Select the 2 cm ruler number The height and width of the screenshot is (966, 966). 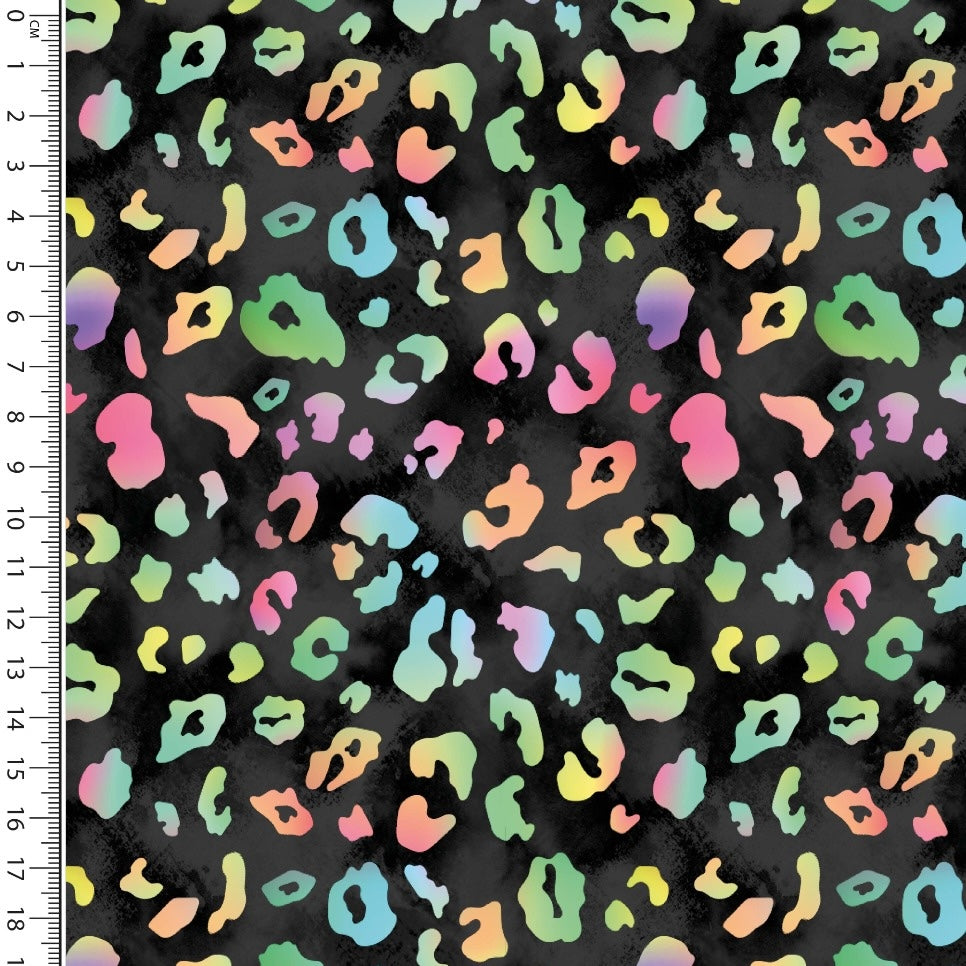(x=14, y=116)
